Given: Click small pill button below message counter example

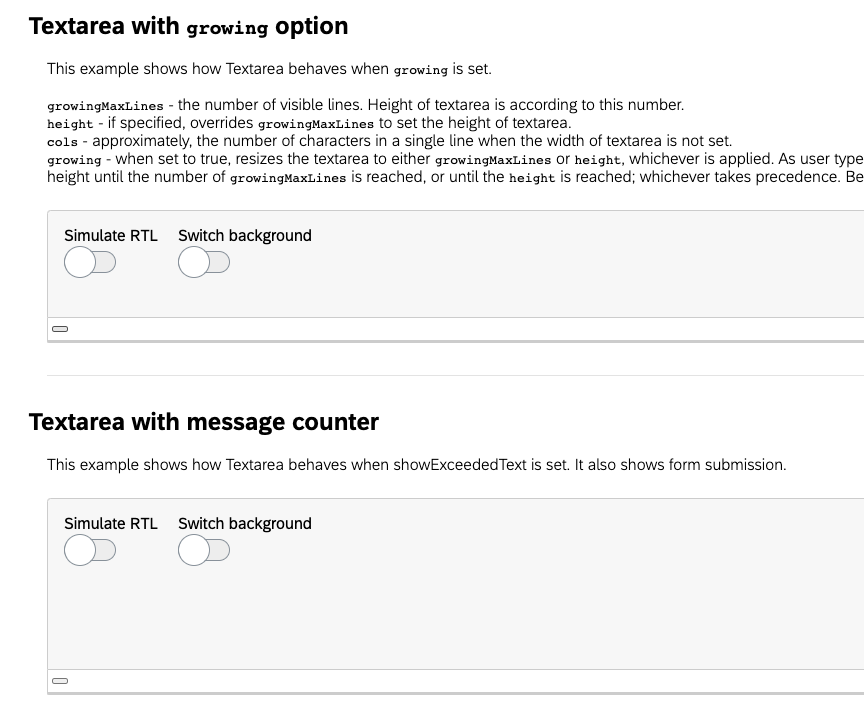Looking at the screenshot, I should pos(60,681).
